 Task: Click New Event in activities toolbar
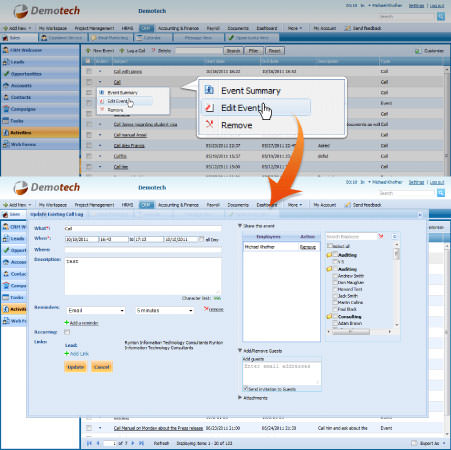point(100,51)
